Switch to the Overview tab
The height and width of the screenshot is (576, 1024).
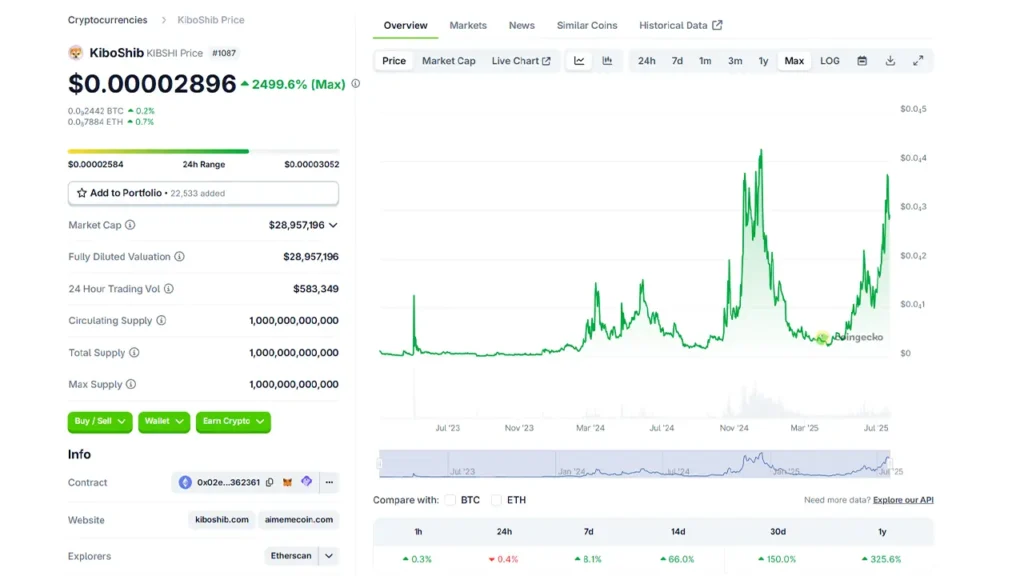click(406, 25)
